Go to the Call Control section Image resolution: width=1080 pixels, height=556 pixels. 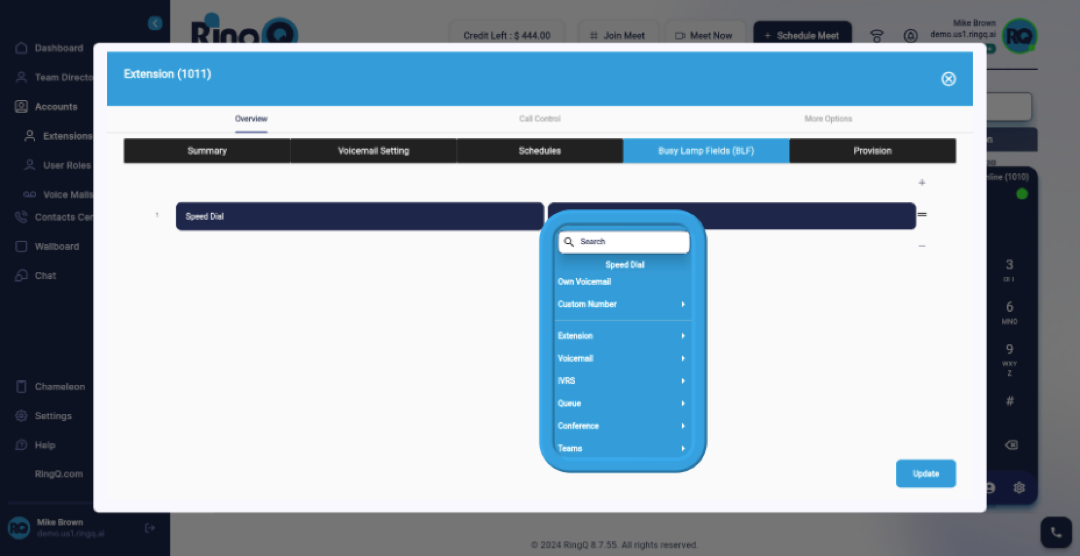[x=539, y=119]
